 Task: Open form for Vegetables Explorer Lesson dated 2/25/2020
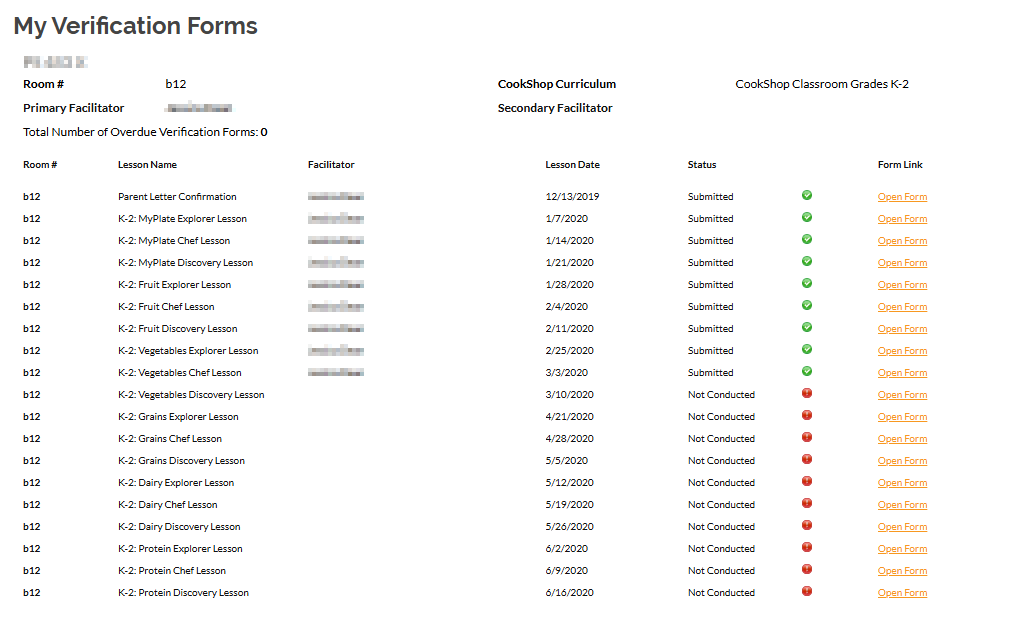pyautogui.click(x=902, y=351)
